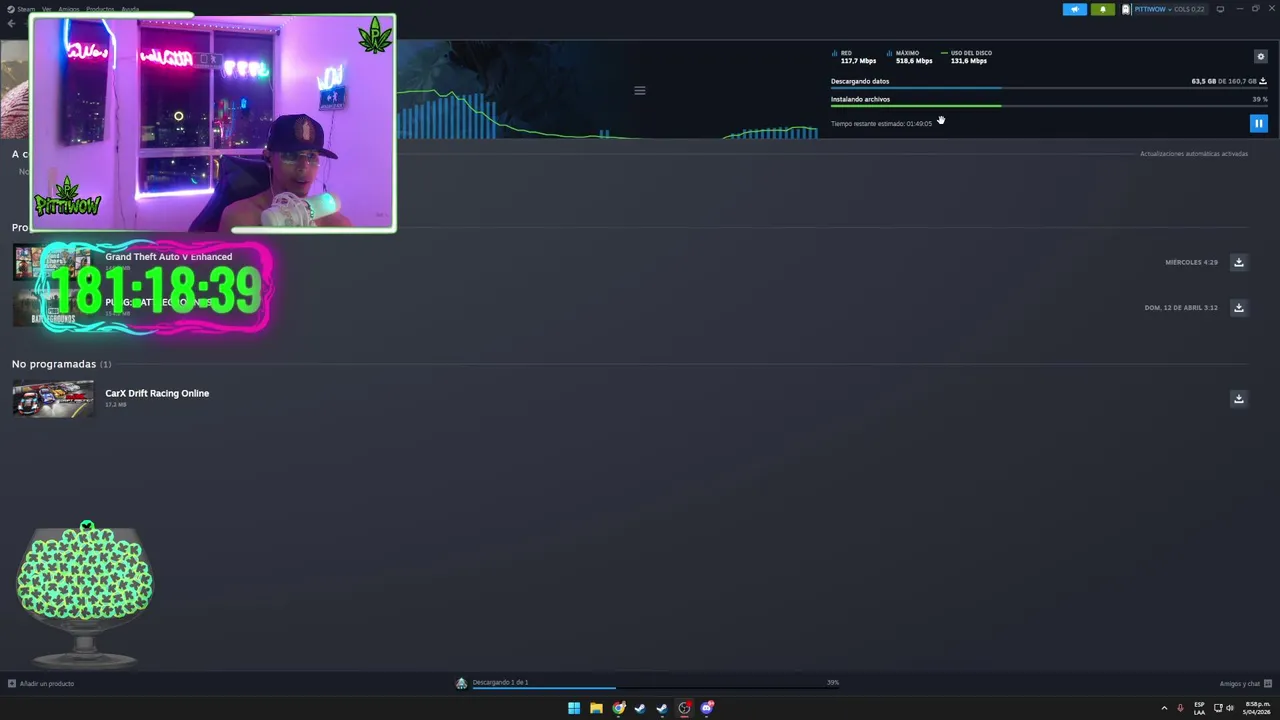Screen dimensions: 1280x720
Task: Select Grand Theft Auto V Enhanced title
Action: (x=168, y=257)
